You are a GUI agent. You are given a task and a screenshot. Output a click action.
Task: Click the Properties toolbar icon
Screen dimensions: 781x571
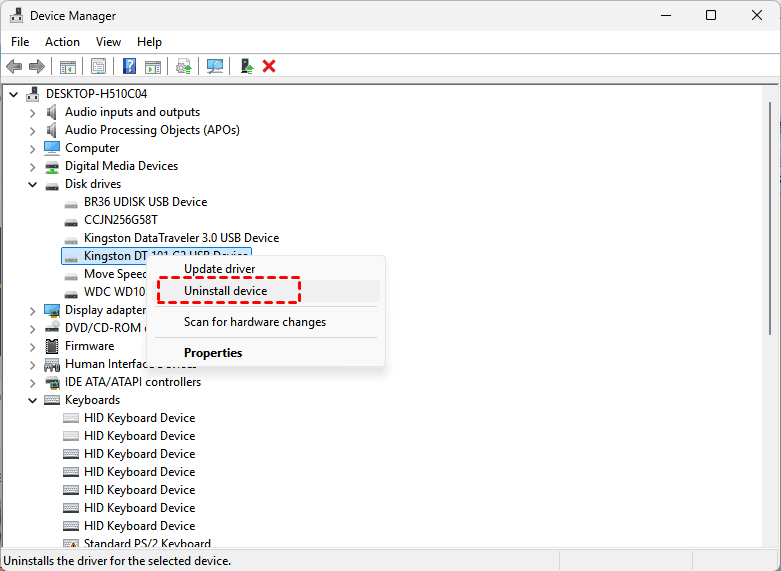click(x=98, y=66)
